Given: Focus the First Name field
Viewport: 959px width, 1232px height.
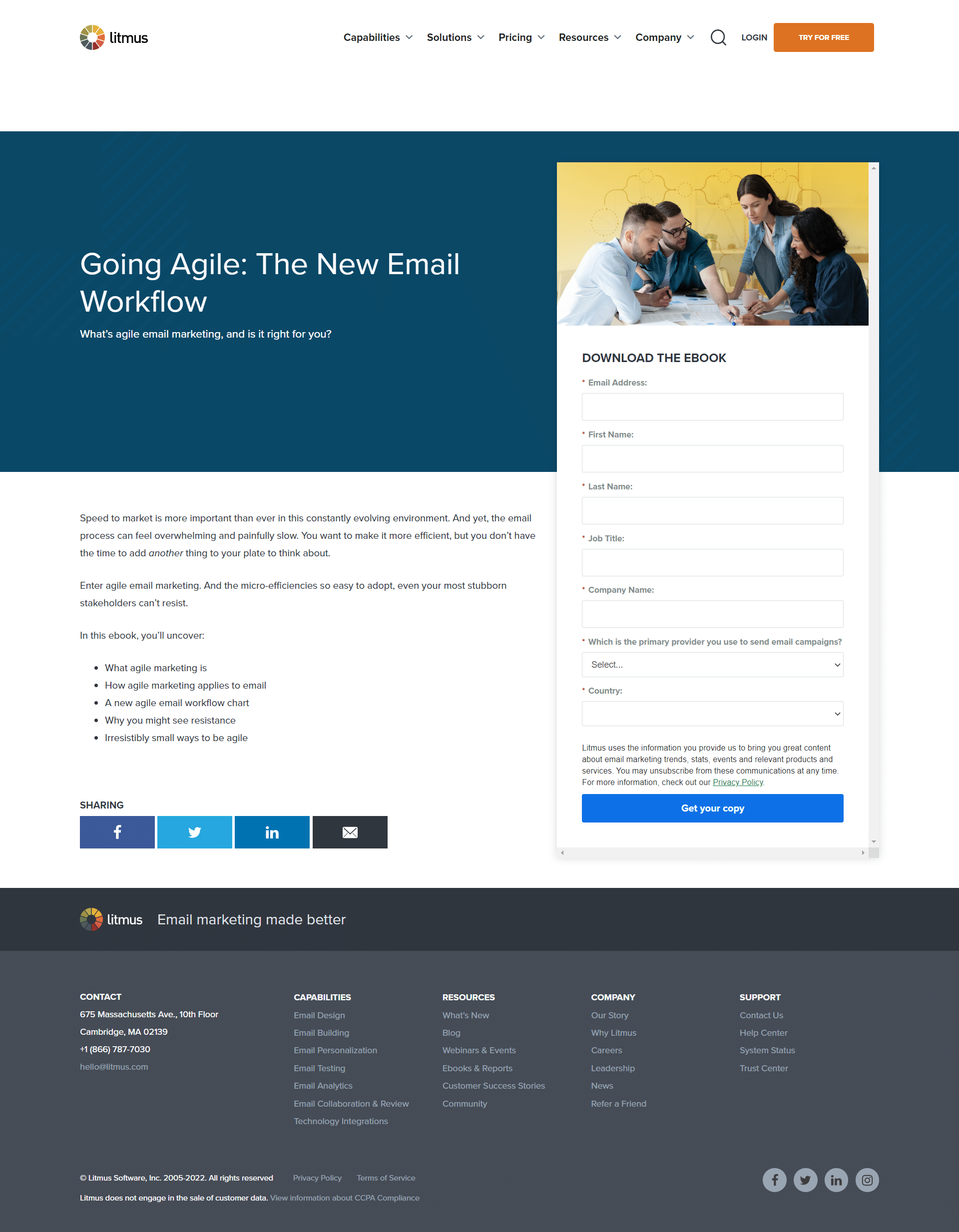Looking at the screenshot, I should (x=712, y=458).
